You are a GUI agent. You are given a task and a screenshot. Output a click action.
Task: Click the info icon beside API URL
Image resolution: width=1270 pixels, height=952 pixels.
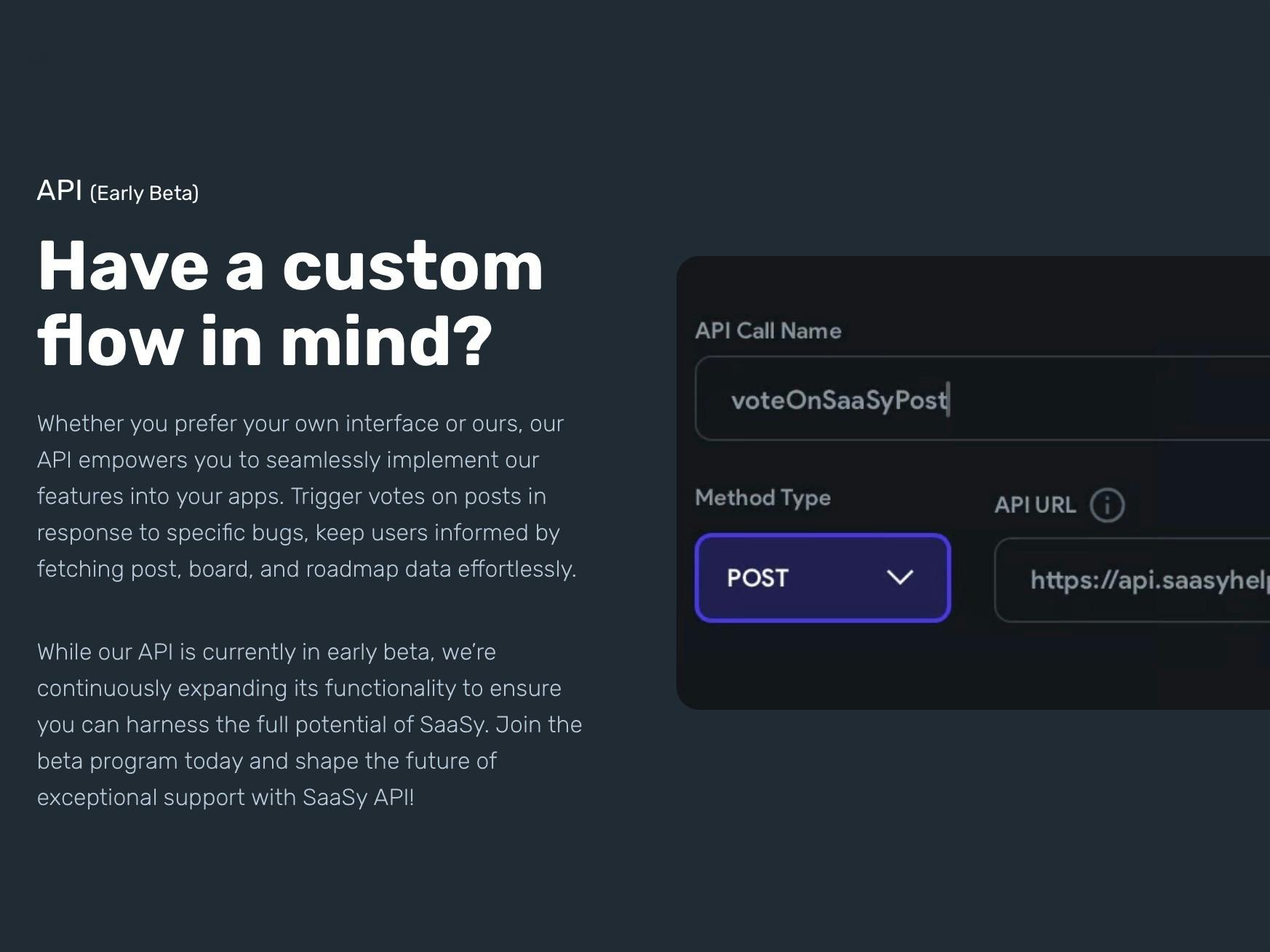click(1107, 505)
